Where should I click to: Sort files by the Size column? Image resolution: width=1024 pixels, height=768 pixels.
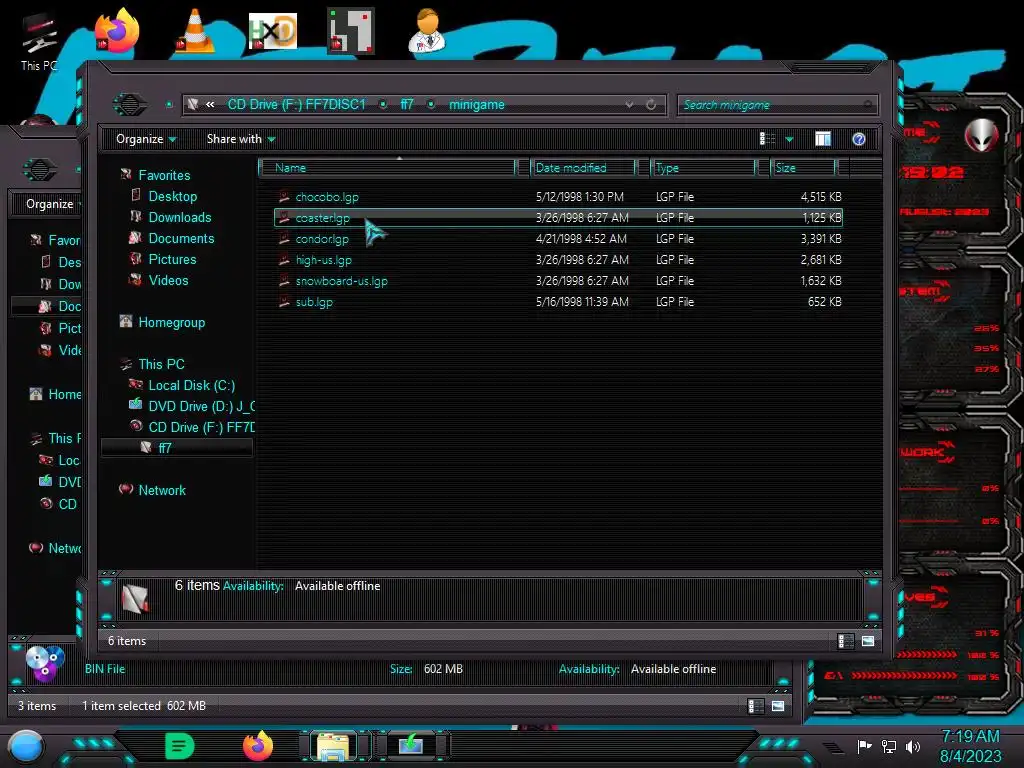804,168
